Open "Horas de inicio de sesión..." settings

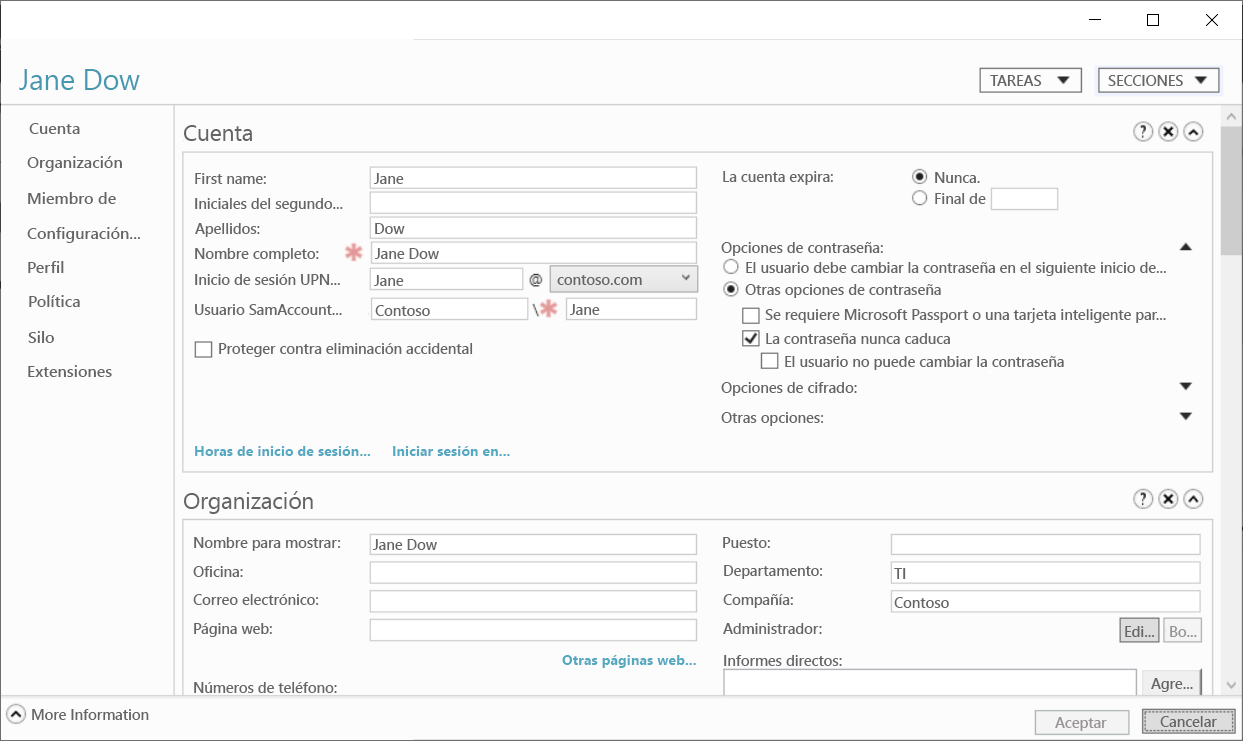pos(282,451)
